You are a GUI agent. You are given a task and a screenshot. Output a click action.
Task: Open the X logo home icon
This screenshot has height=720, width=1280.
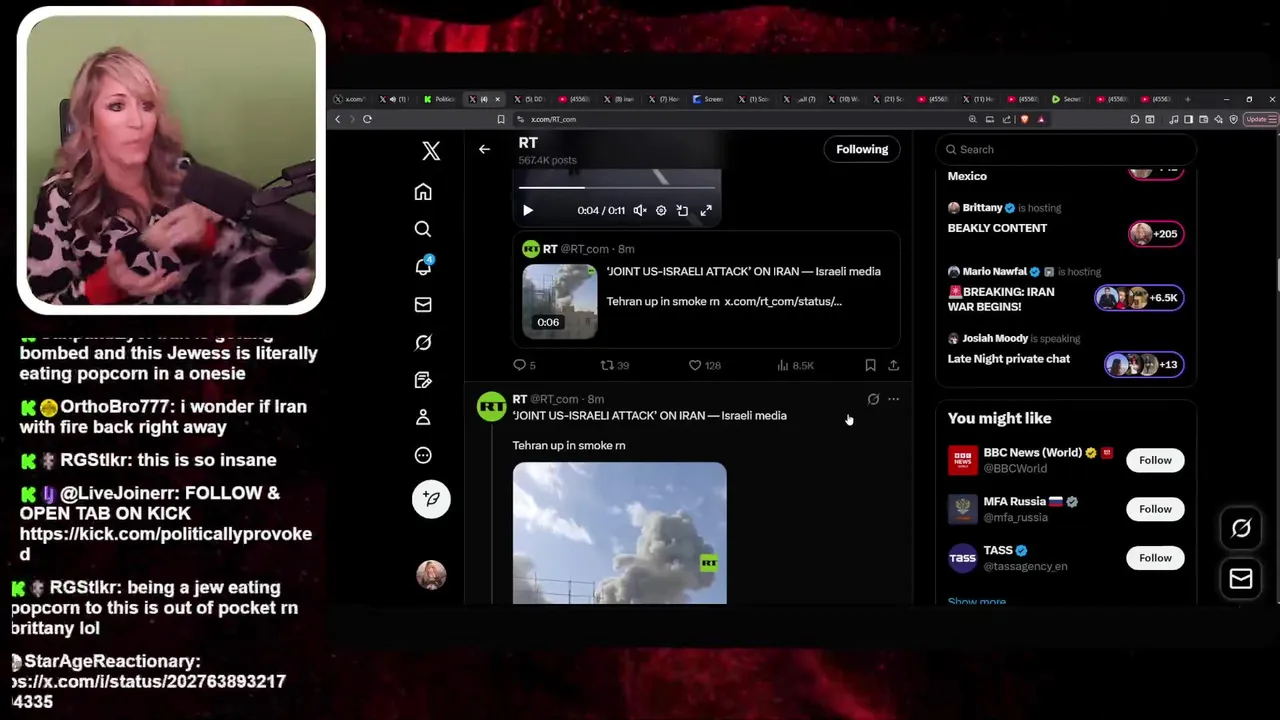[x=431, y=151]
